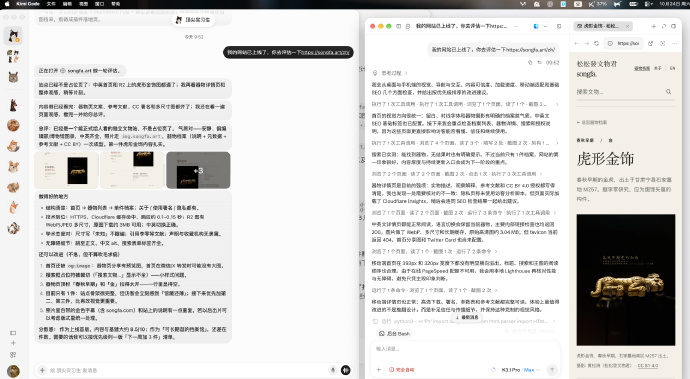Viewport: 690px width, 379px height.
Task: Click the user profile avatar at sidebar bottom
Action: [13, 371]
